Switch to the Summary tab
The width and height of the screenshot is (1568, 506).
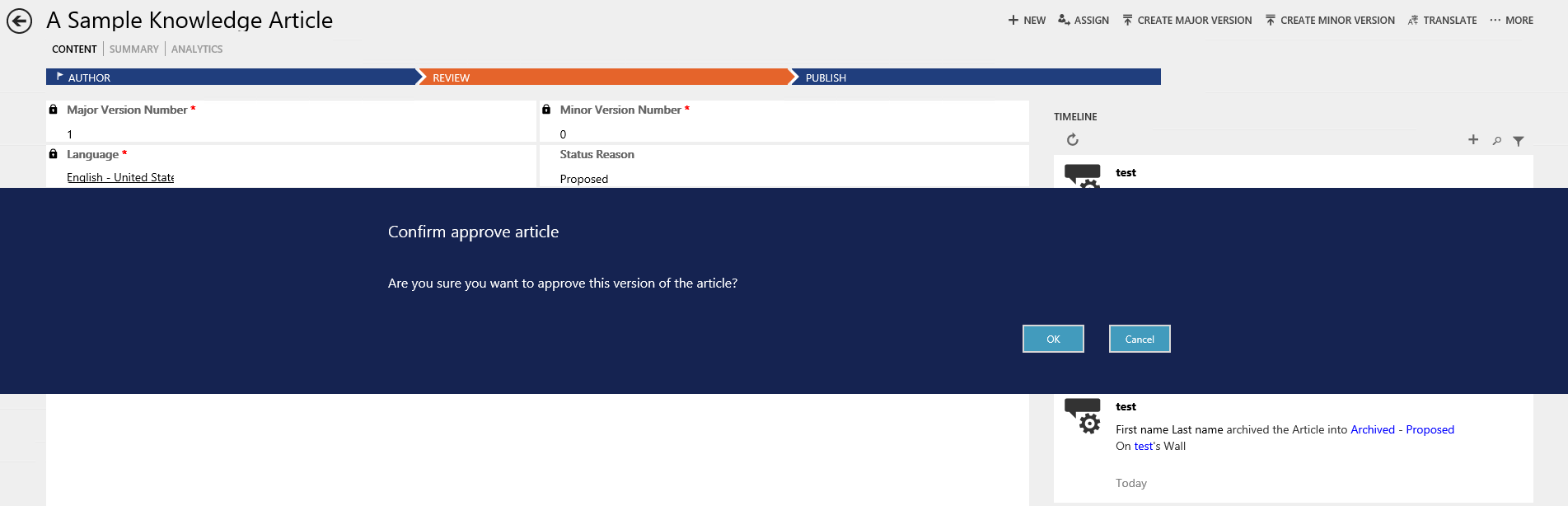pyautogui.click(x=133, y=49)
